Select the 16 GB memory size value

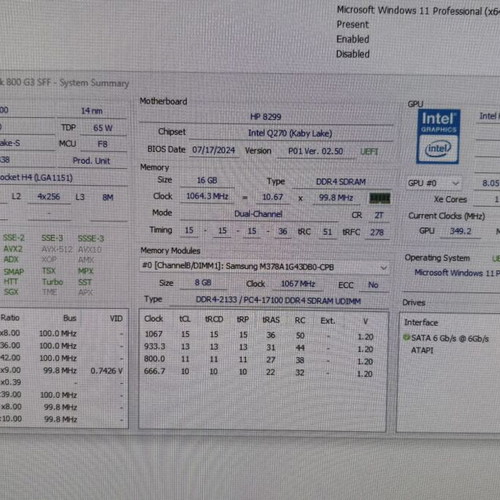pyautogui.click(x=207, y=180)
